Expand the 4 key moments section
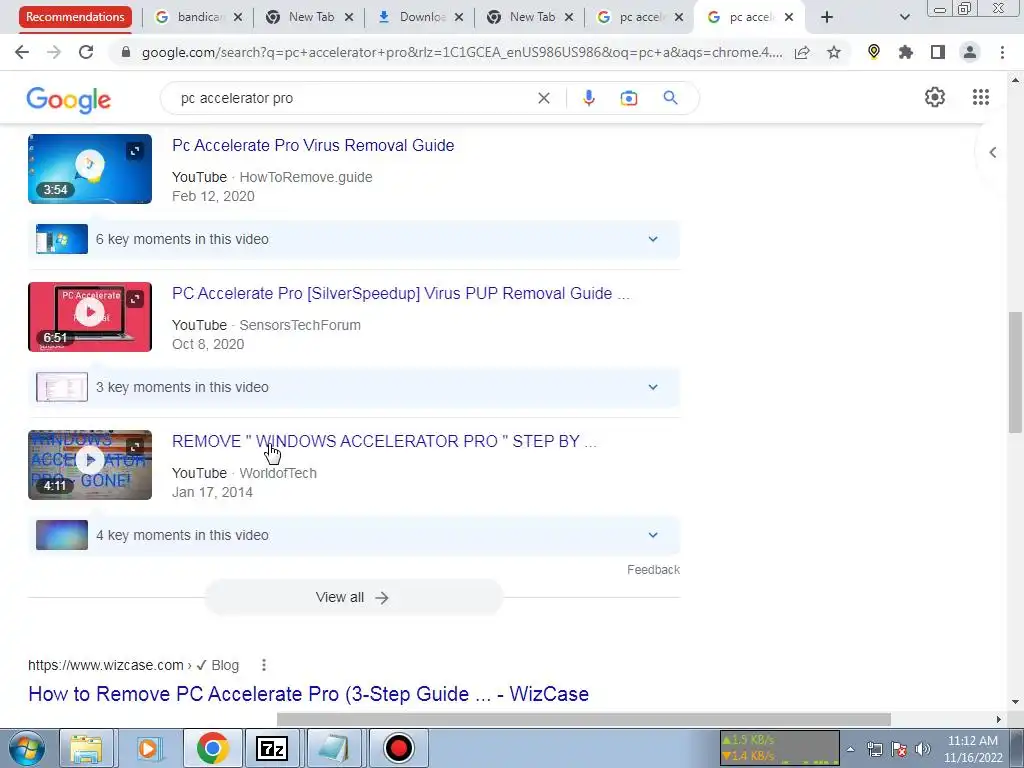 click(x=354, y=536)
